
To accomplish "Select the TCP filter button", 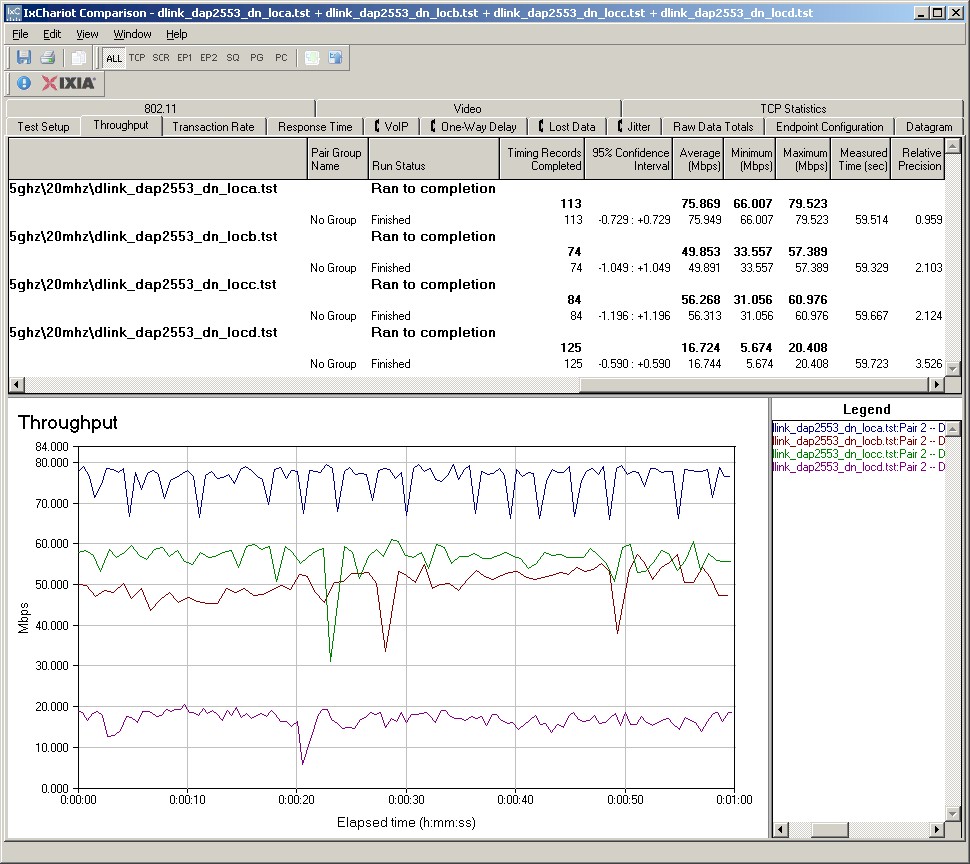I will click(x=137, y=58).
